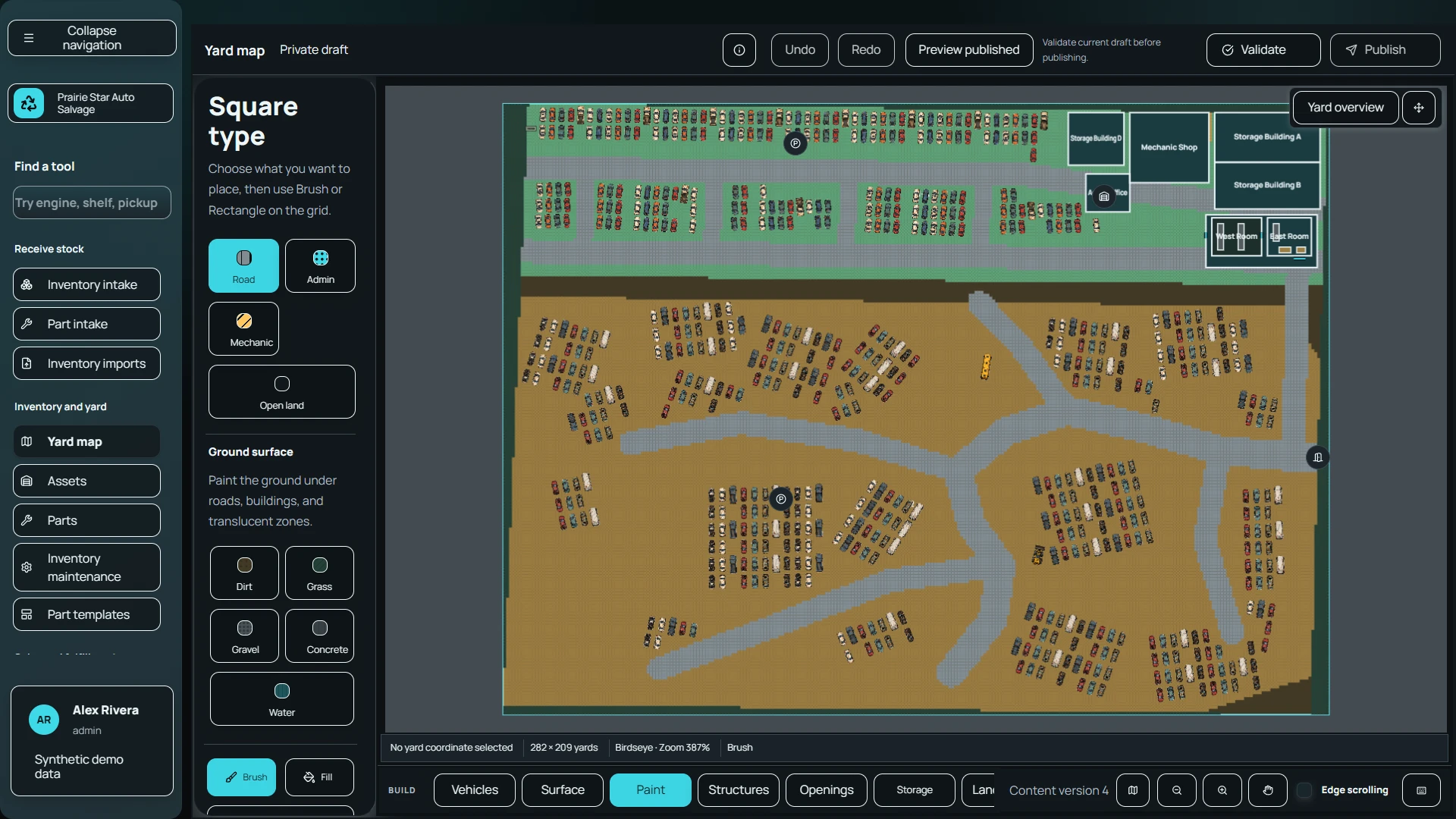1456x819 pixels.
Task: Choose the Admin square type
Action: (320, 265)
